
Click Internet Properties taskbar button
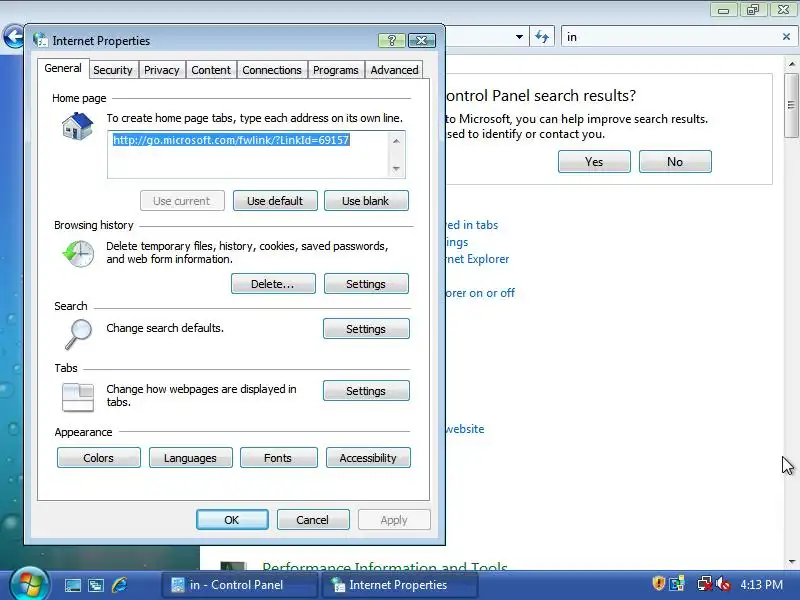[399, 585]
